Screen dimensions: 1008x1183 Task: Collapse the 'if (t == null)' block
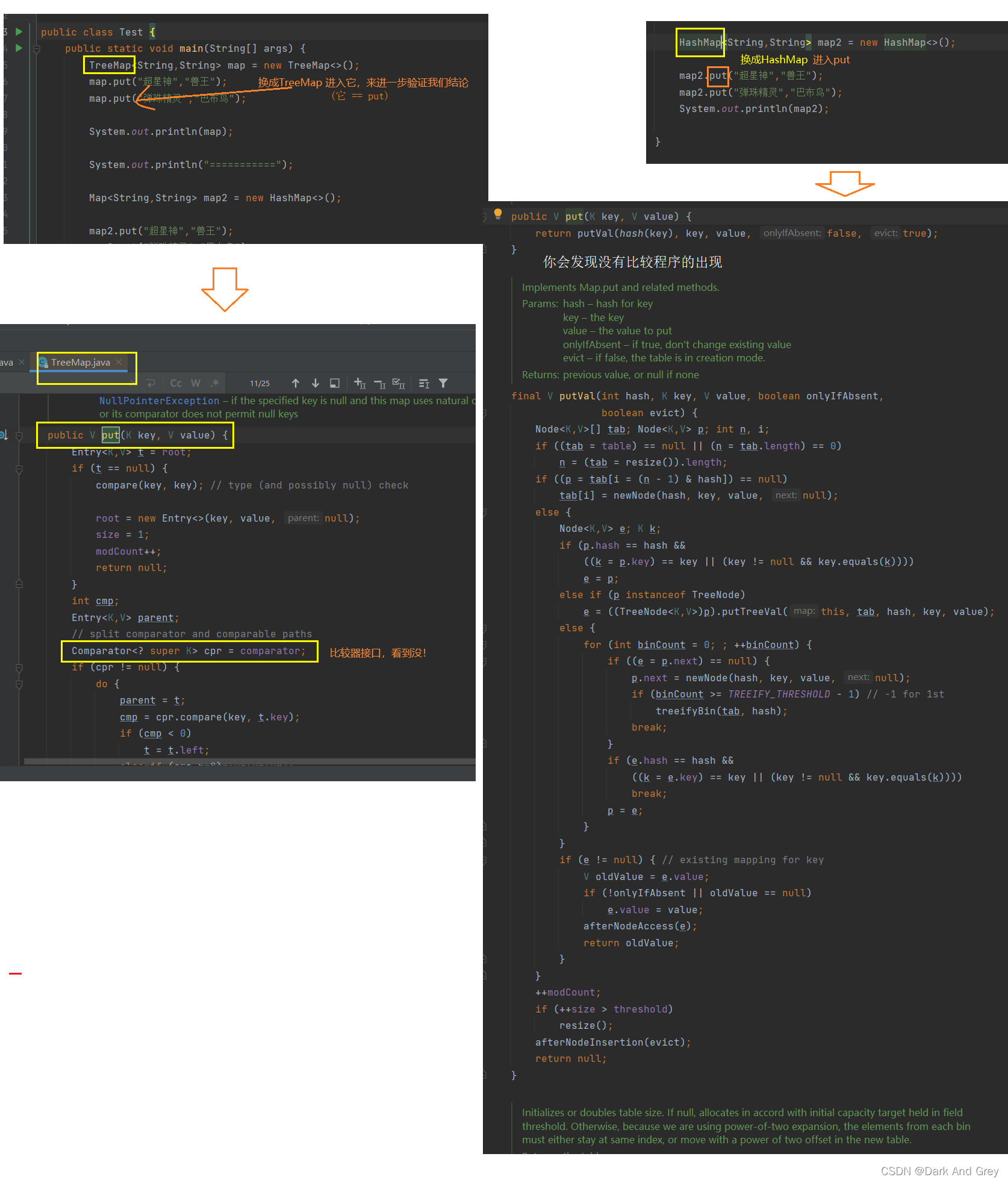19,469
